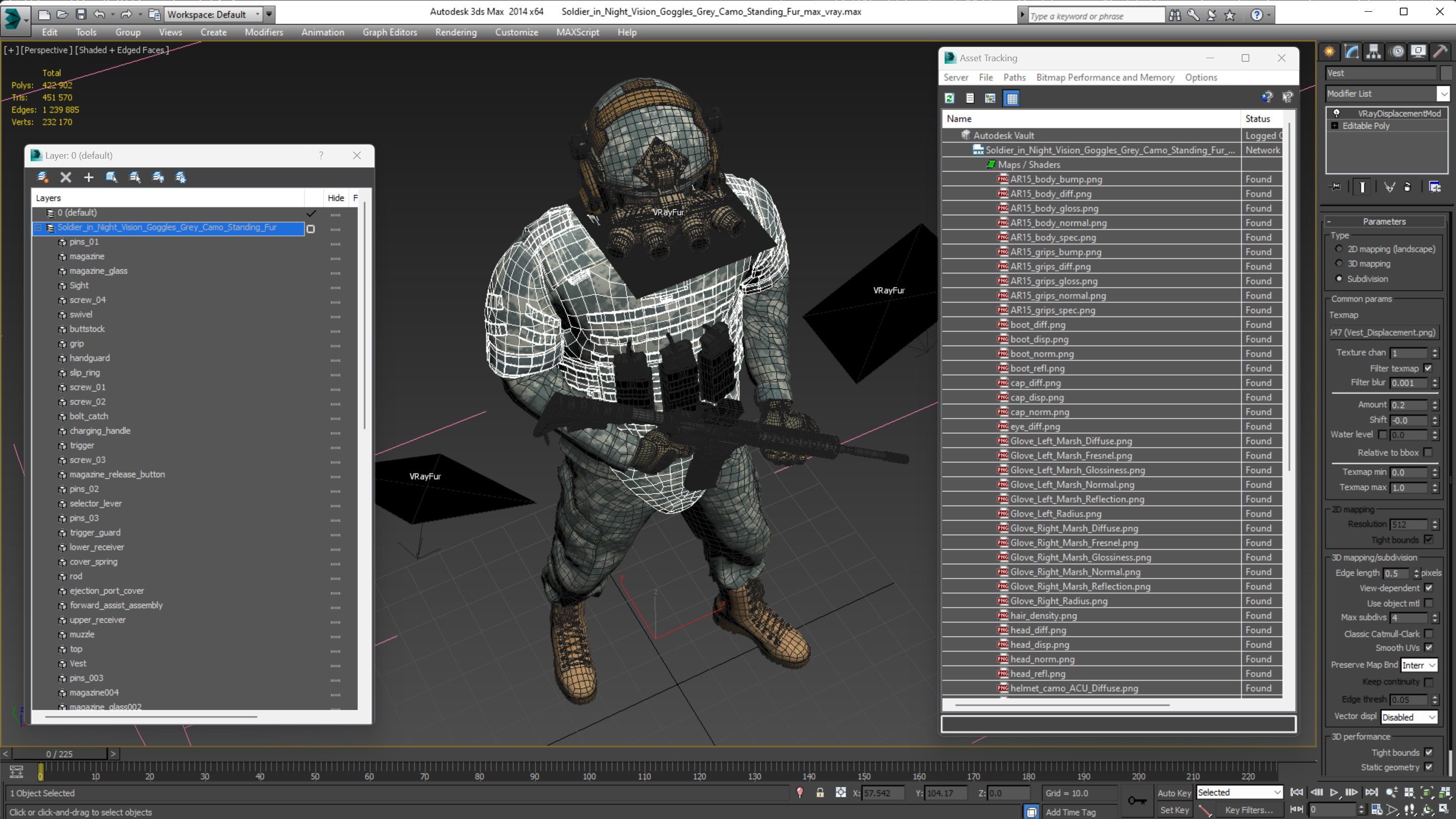This screenshot has width=1456, height=819.
Task: Open the Modifiers menu
Action: click(264, 32)
